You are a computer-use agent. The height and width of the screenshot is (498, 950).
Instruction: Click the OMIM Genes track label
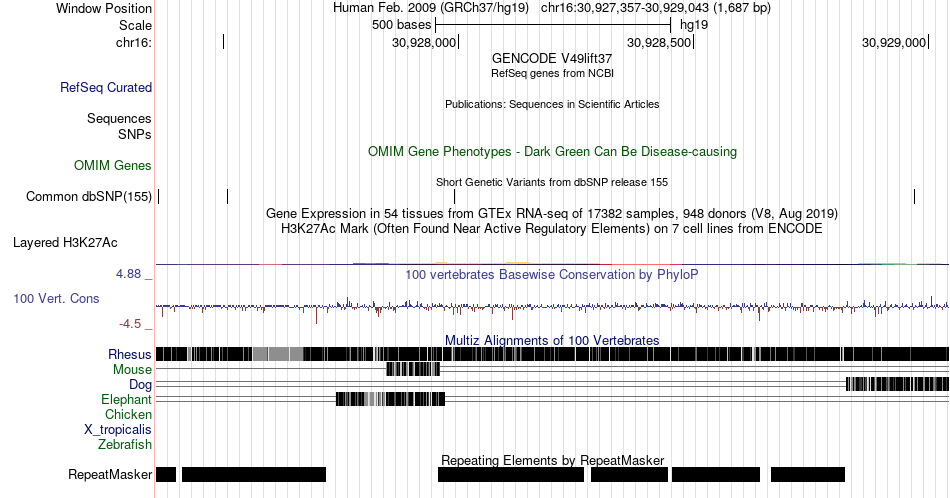click(x=113, y=165)
